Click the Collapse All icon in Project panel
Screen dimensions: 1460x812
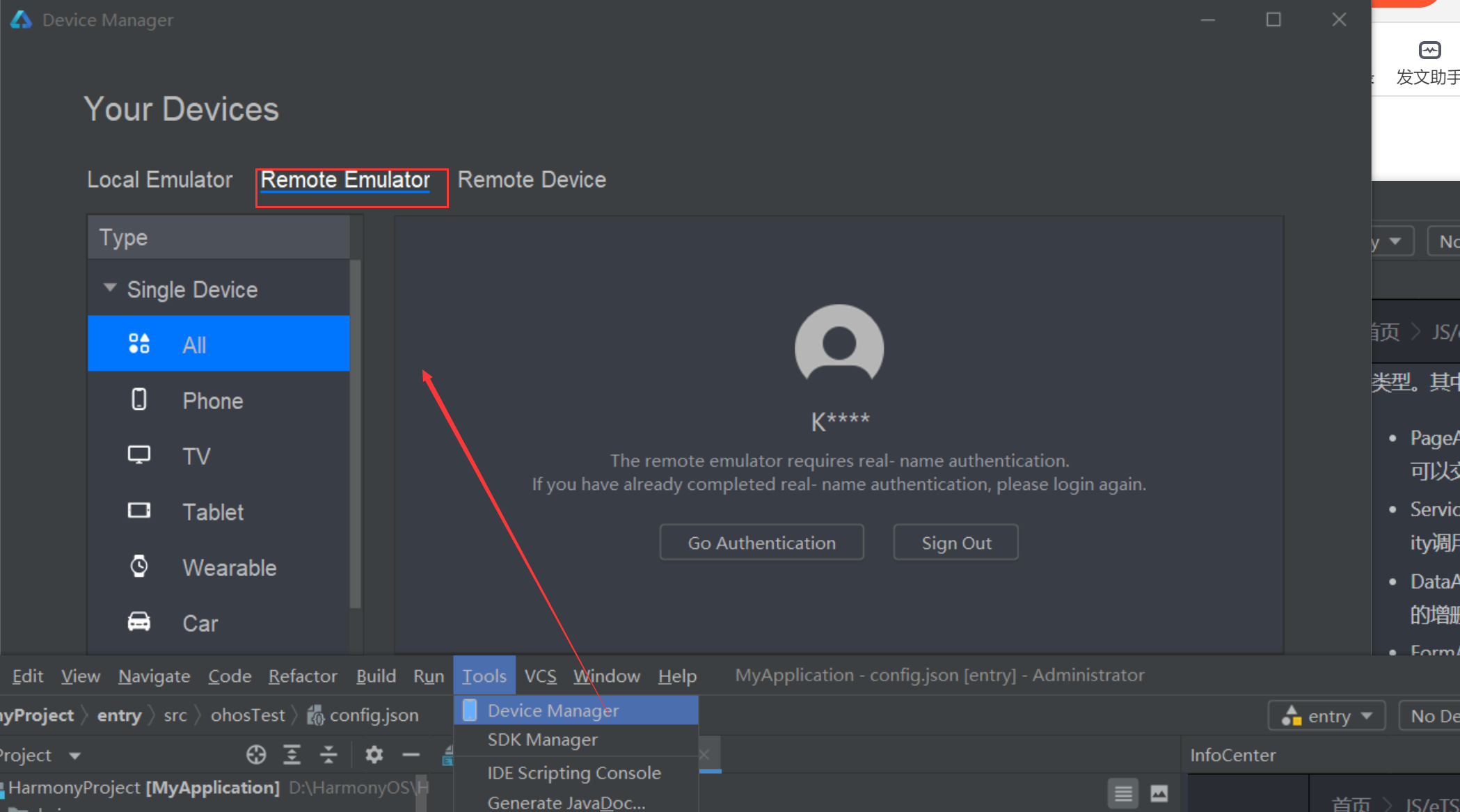click(328, 755)
